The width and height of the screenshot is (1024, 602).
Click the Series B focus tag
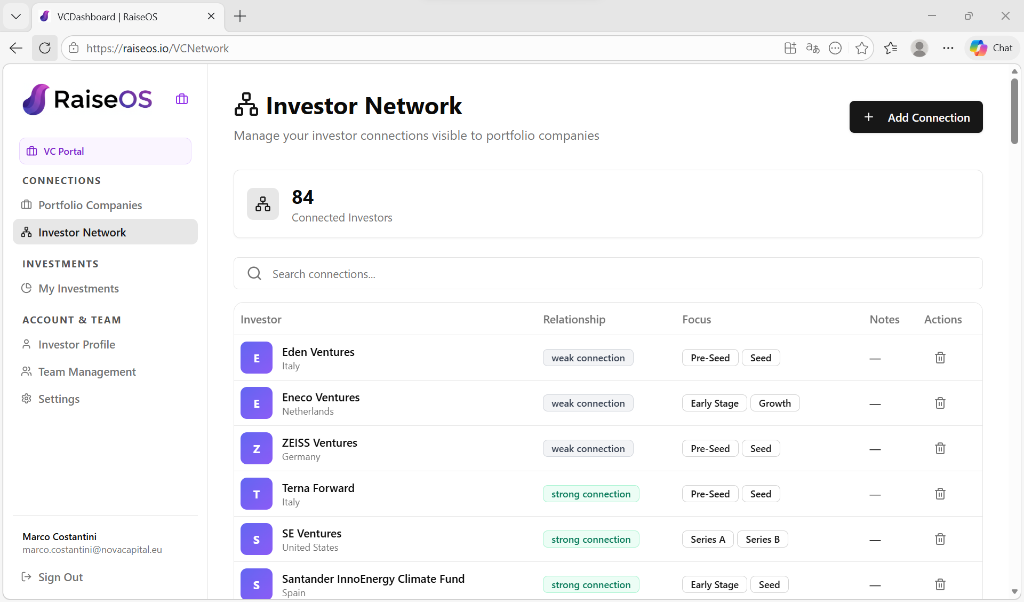coord(762,539)
